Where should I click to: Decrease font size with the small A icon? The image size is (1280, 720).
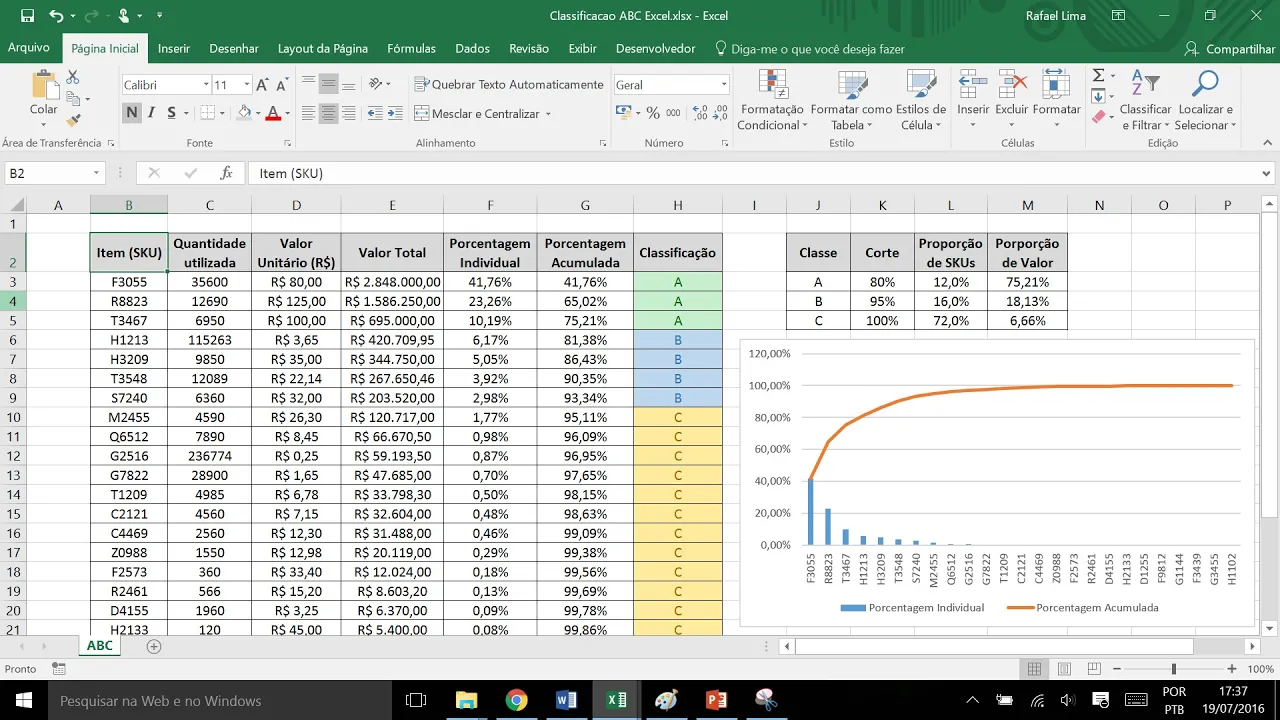click(x=281, y=85)
